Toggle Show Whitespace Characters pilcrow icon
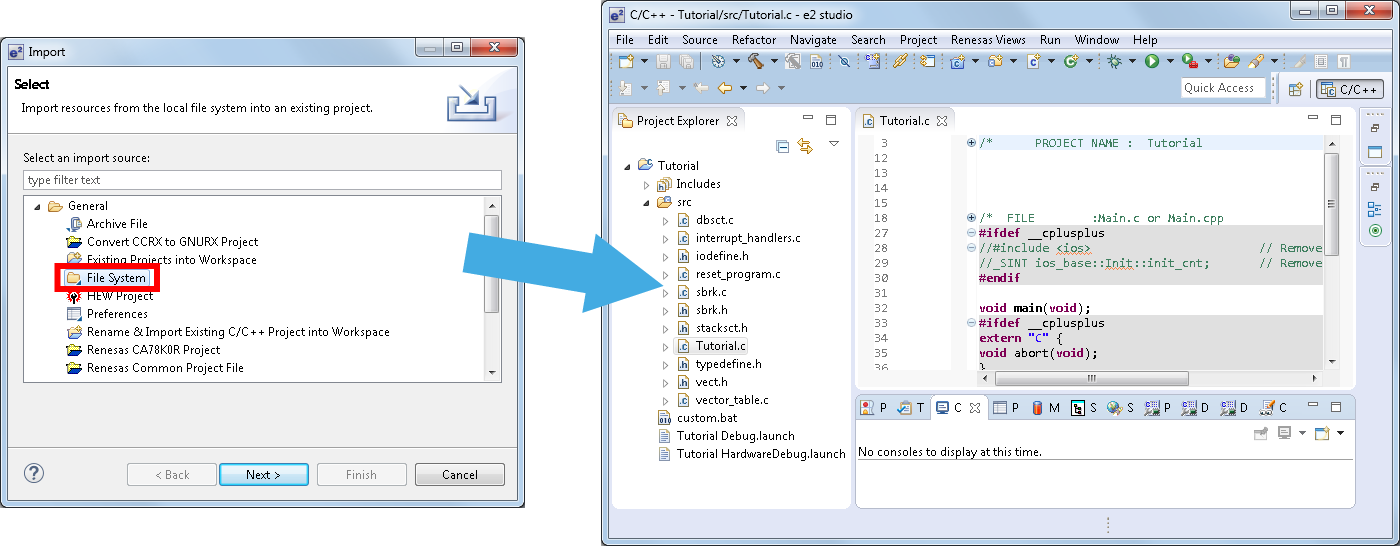The width and height of the screenshot is (1400, 546). click(1344, 61)
